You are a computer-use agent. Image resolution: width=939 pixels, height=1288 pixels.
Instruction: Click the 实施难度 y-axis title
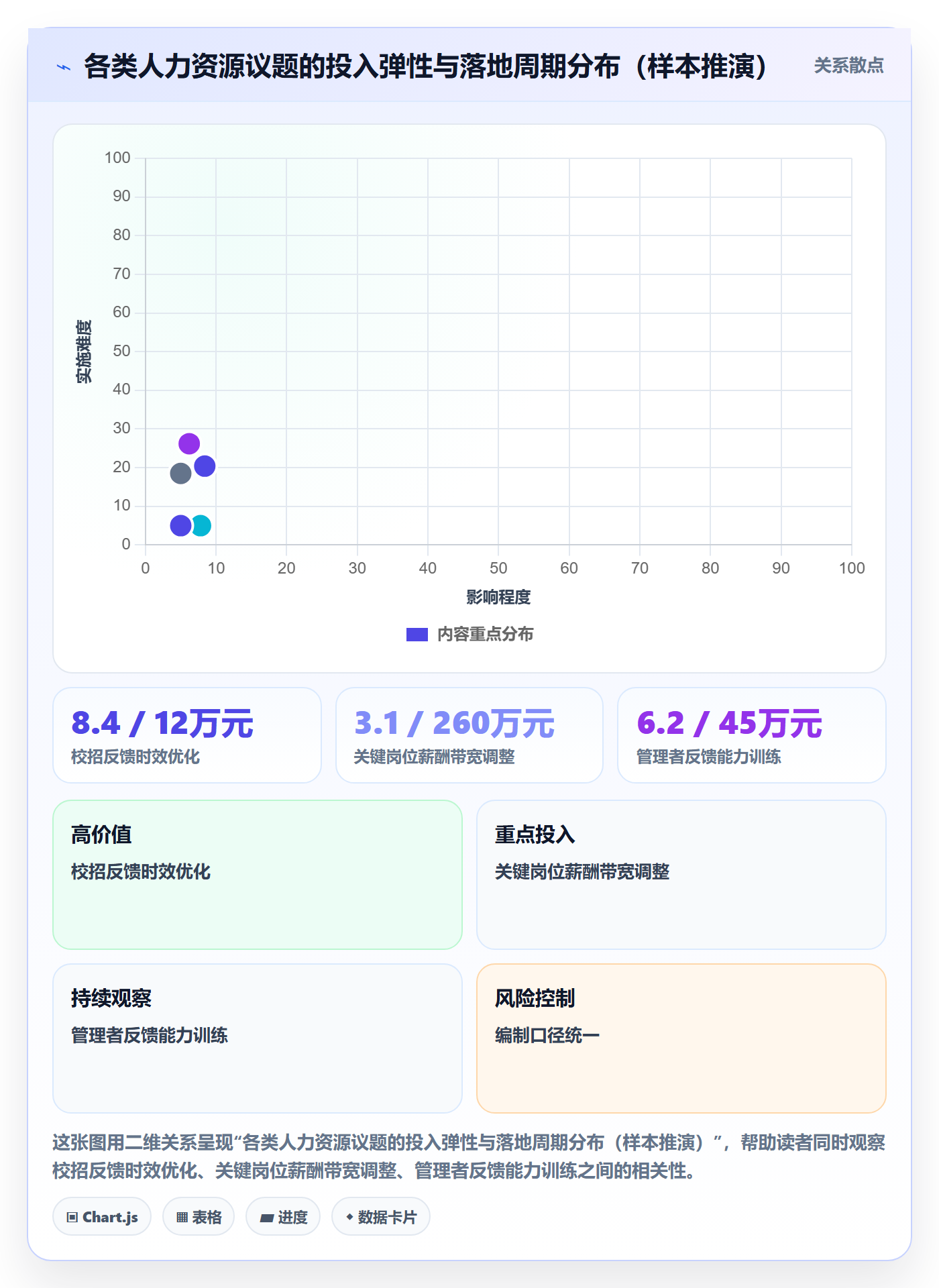84,352
